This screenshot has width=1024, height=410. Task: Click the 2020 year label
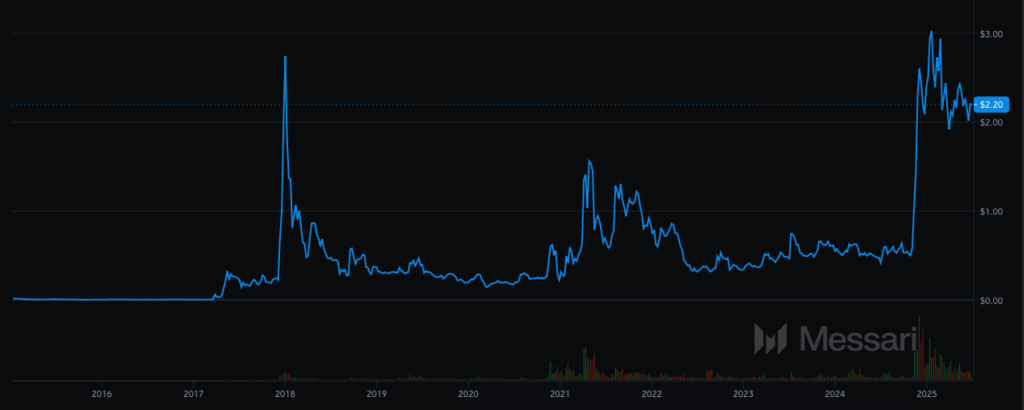468,394
